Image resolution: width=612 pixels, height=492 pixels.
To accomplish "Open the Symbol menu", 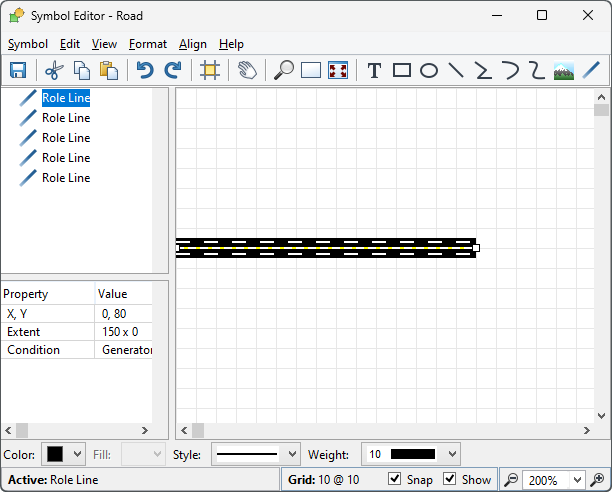I will click(x=28, y=44).
